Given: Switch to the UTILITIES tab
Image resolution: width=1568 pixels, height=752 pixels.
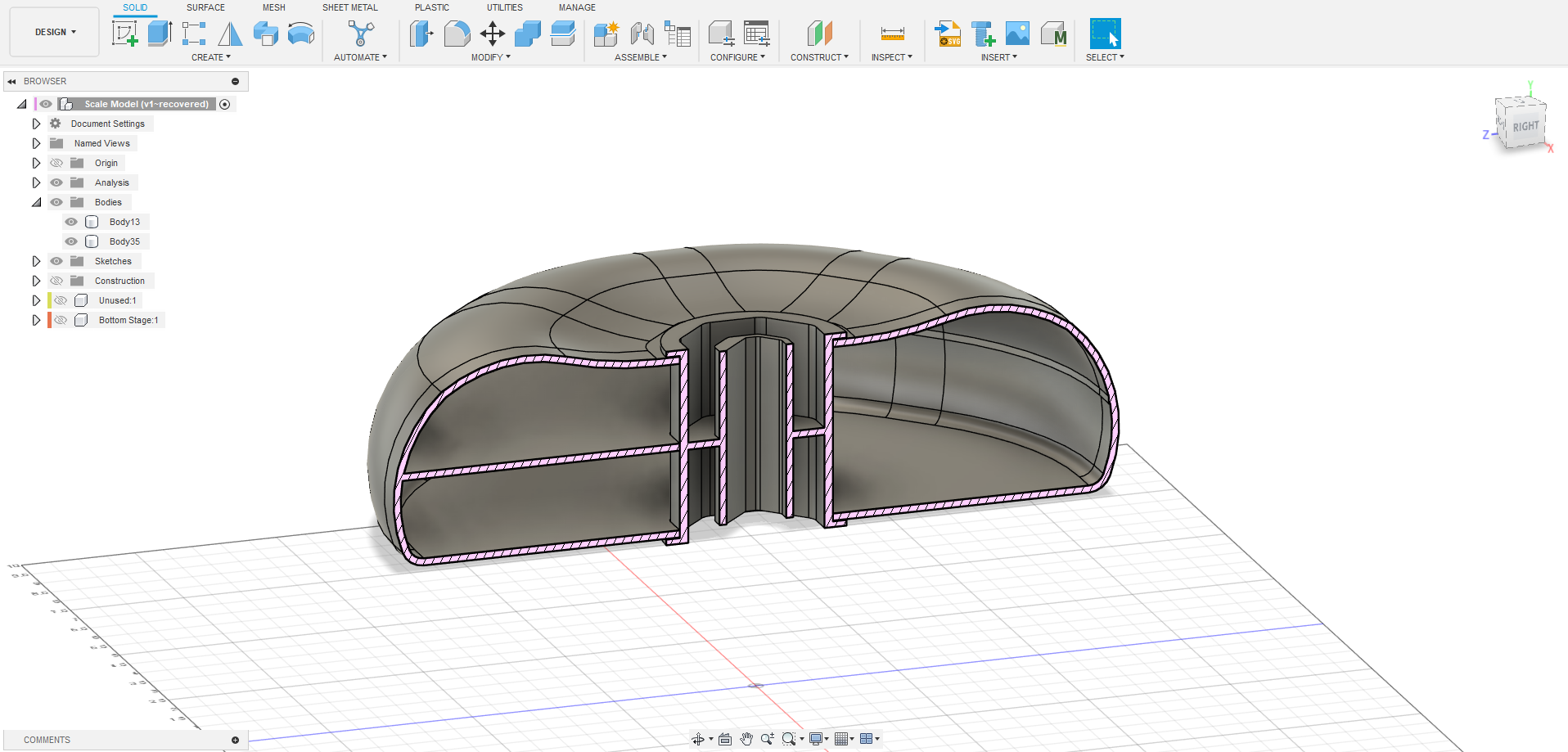Looking at the screenshot, I should pos(505,7).
